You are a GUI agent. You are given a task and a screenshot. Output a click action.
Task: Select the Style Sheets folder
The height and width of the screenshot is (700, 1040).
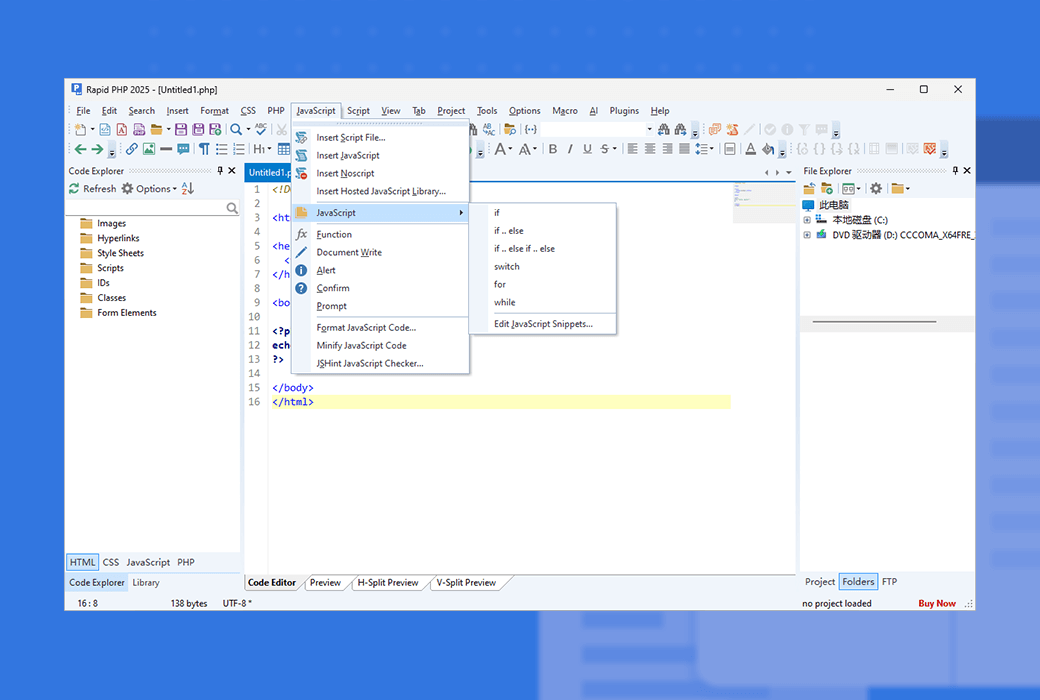(120, 253)
